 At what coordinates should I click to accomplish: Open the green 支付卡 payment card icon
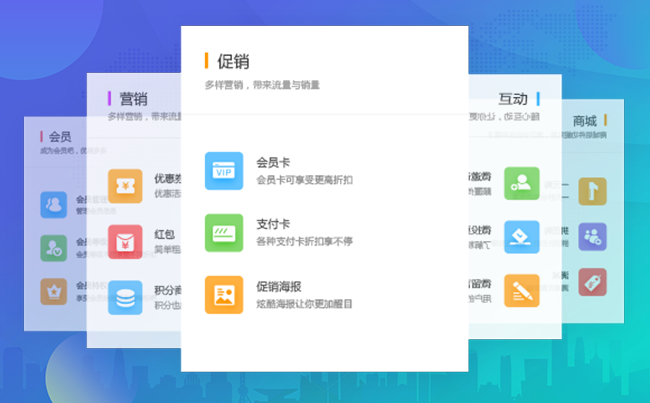click(224, 233)
